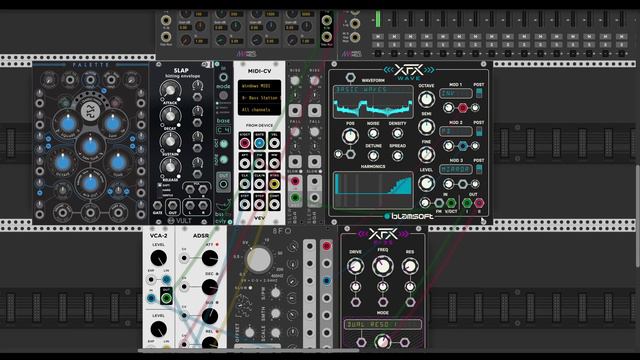Click the RES knob on XFX filter
640x360 pixels.
[410, 266]
